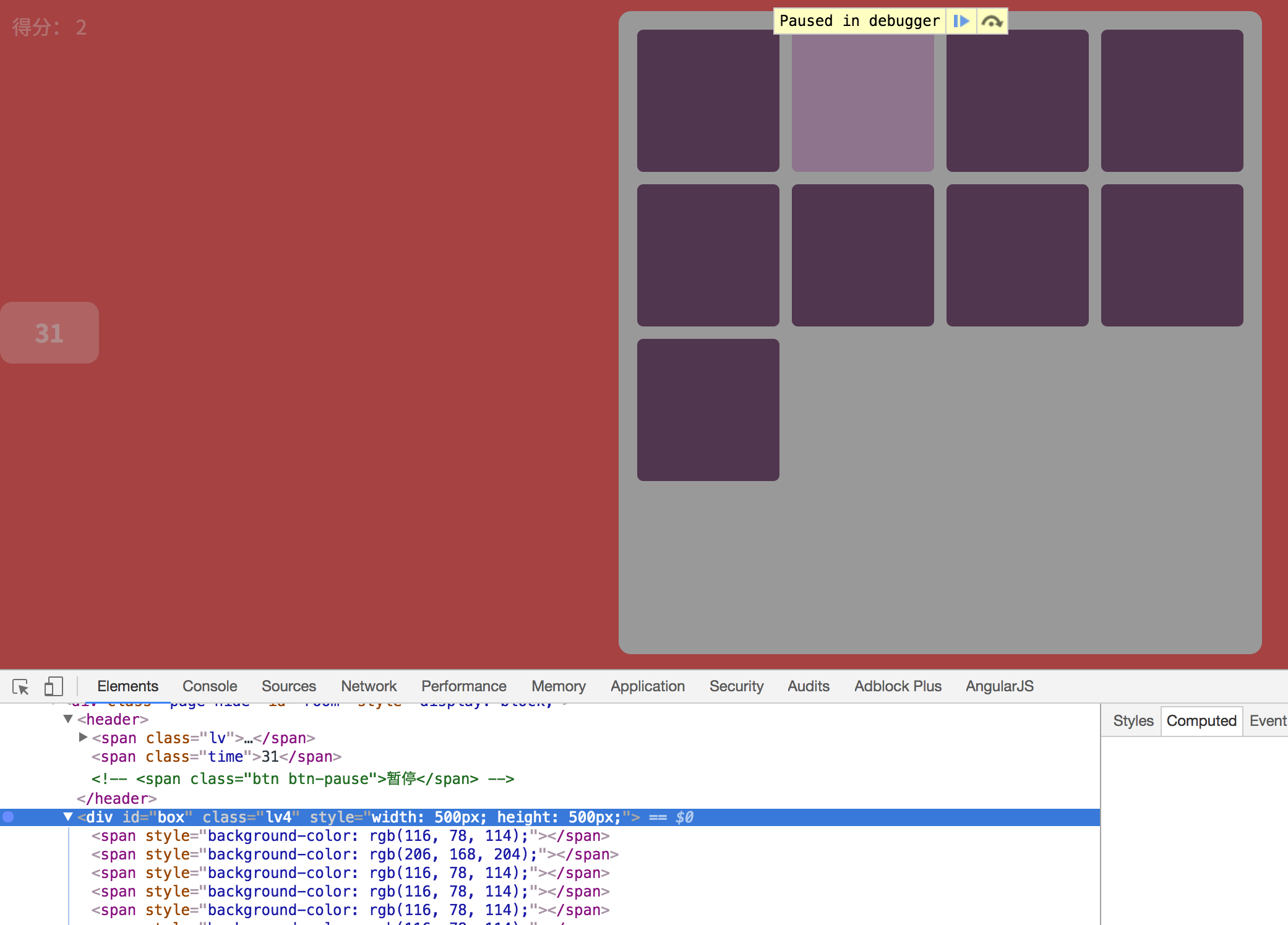Open the Network panel tab
This screenshot has height=925, width=1288.
(369, 686)
